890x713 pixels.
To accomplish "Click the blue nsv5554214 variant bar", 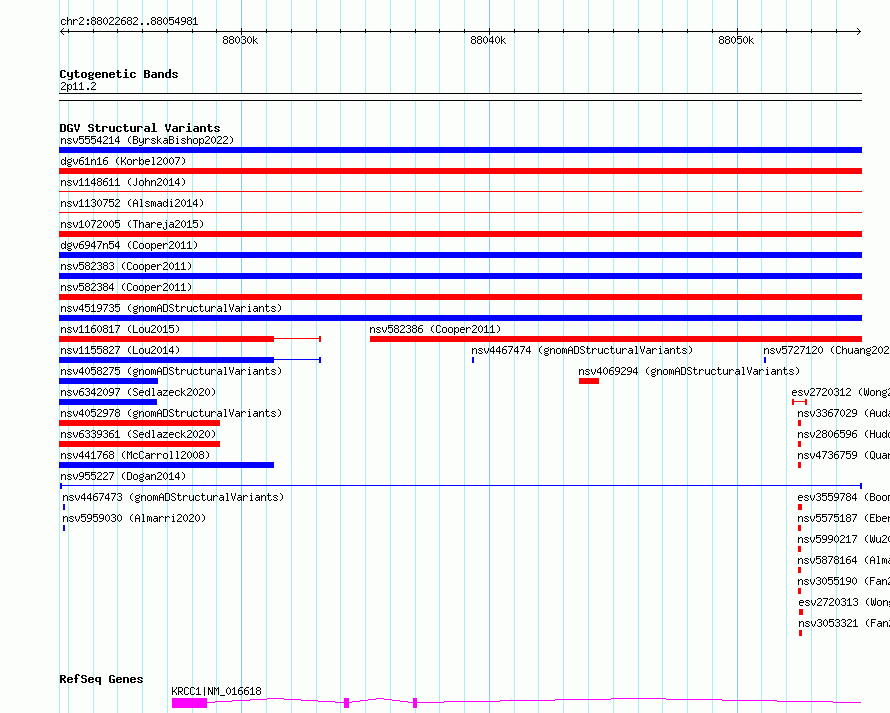I will (x=460, y=150).
